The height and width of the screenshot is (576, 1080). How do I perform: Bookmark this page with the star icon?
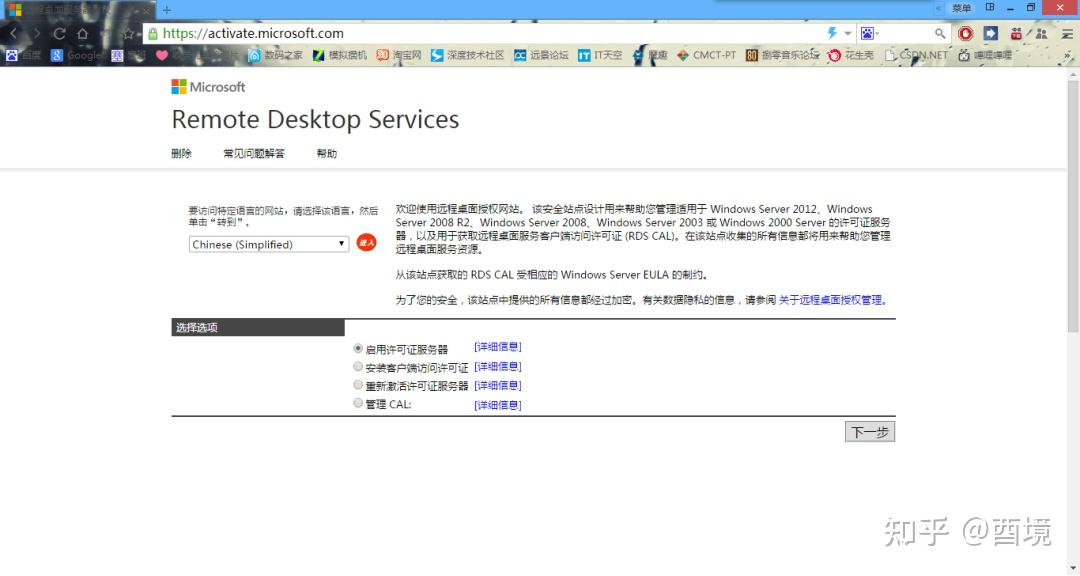pyautogui.click(x=128, y=33)
